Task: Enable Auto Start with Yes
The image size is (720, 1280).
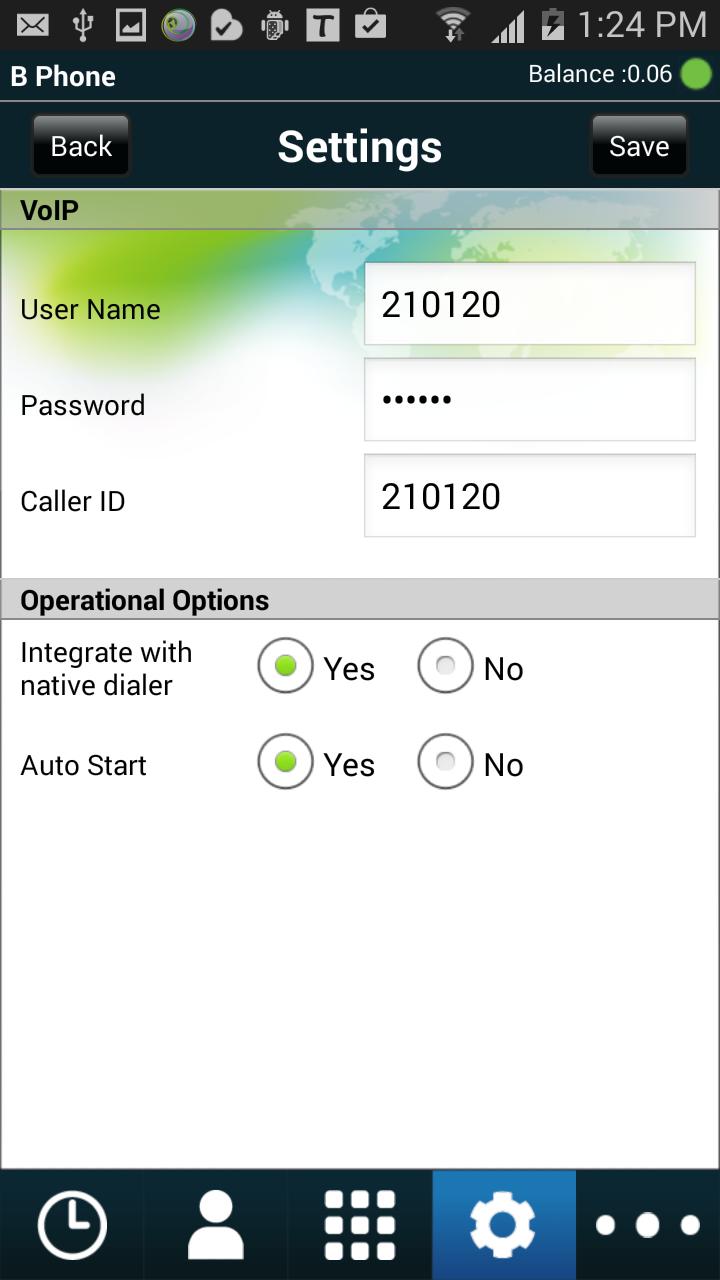Action: (286, 762)
